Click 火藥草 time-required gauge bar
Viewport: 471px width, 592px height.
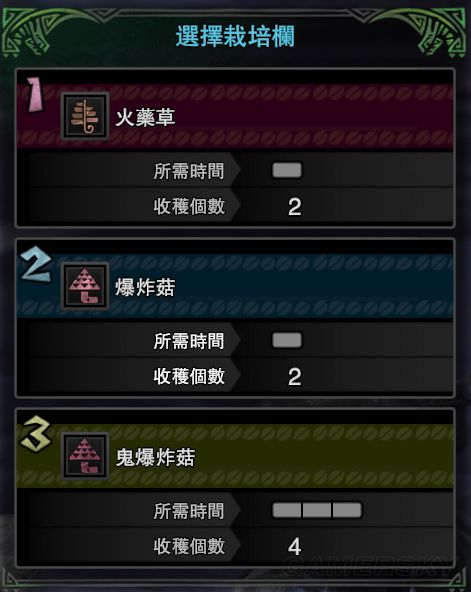point(287,170)
